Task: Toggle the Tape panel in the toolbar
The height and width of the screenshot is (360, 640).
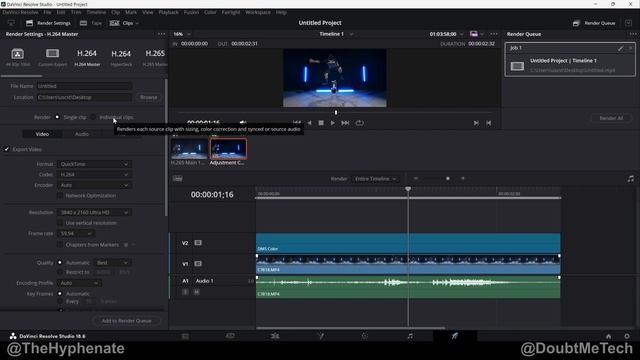Action: tap(91, 23)
